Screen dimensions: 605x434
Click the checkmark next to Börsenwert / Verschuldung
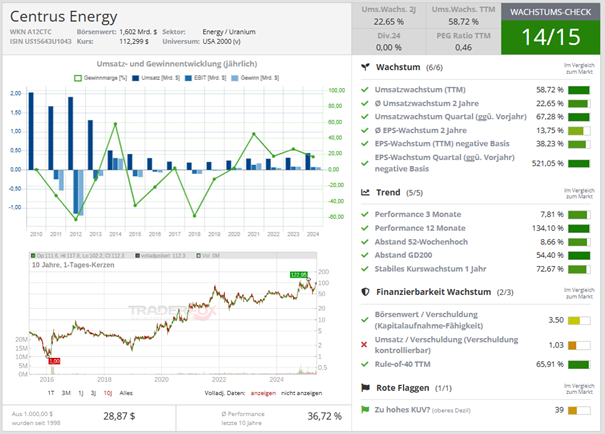pos(365,320)
